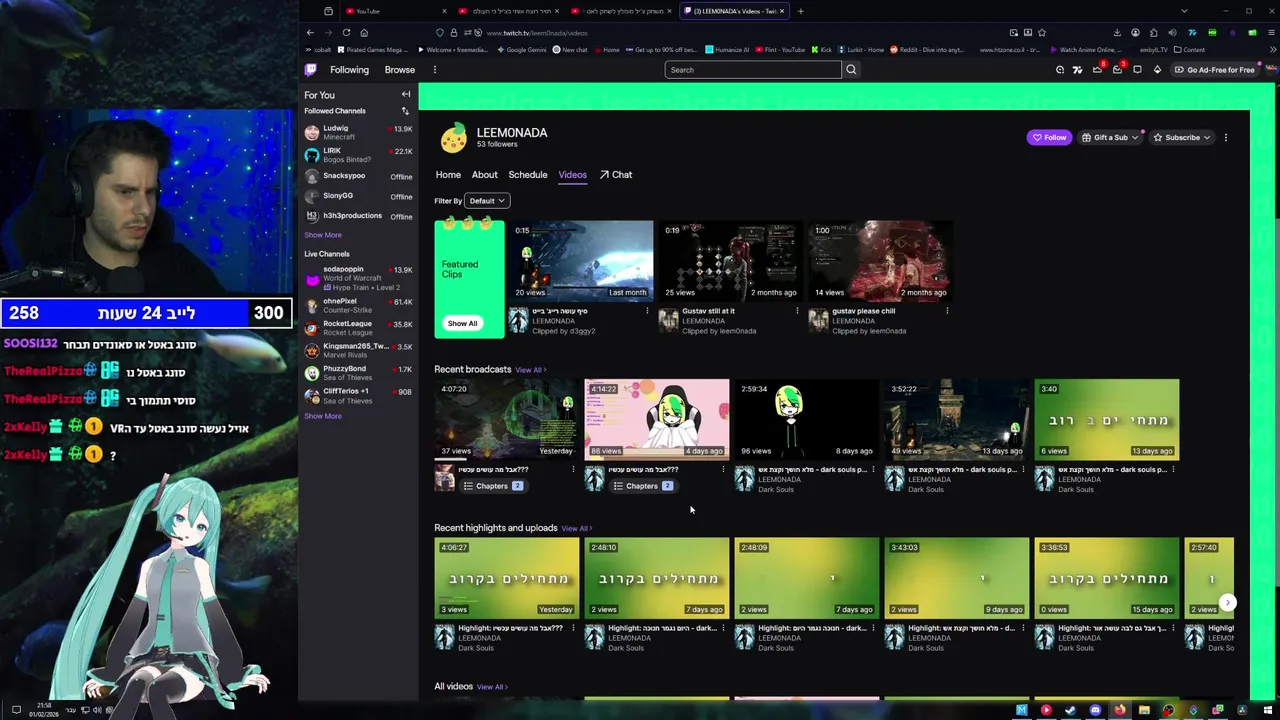Open options for first featured clip
This screenshot has height=720, width=1280.
(647, 311)
